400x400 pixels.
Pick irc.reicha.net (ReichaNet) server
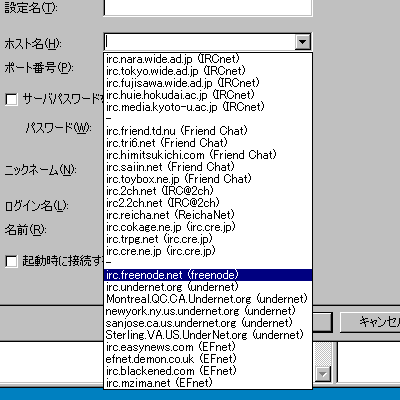pos(208,215)
